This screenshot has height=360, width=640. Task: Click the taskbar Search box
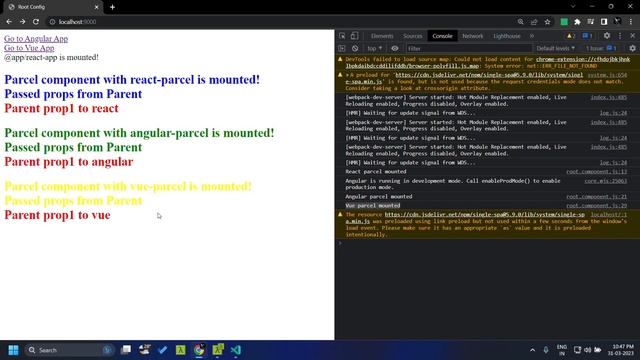[69, 350]
